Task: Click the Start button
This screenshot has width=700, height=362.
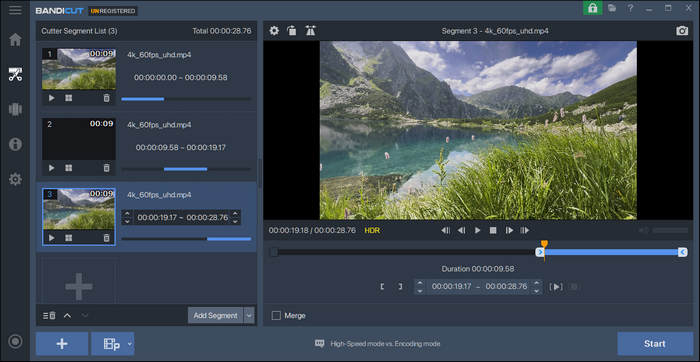Action: point(655,344)
